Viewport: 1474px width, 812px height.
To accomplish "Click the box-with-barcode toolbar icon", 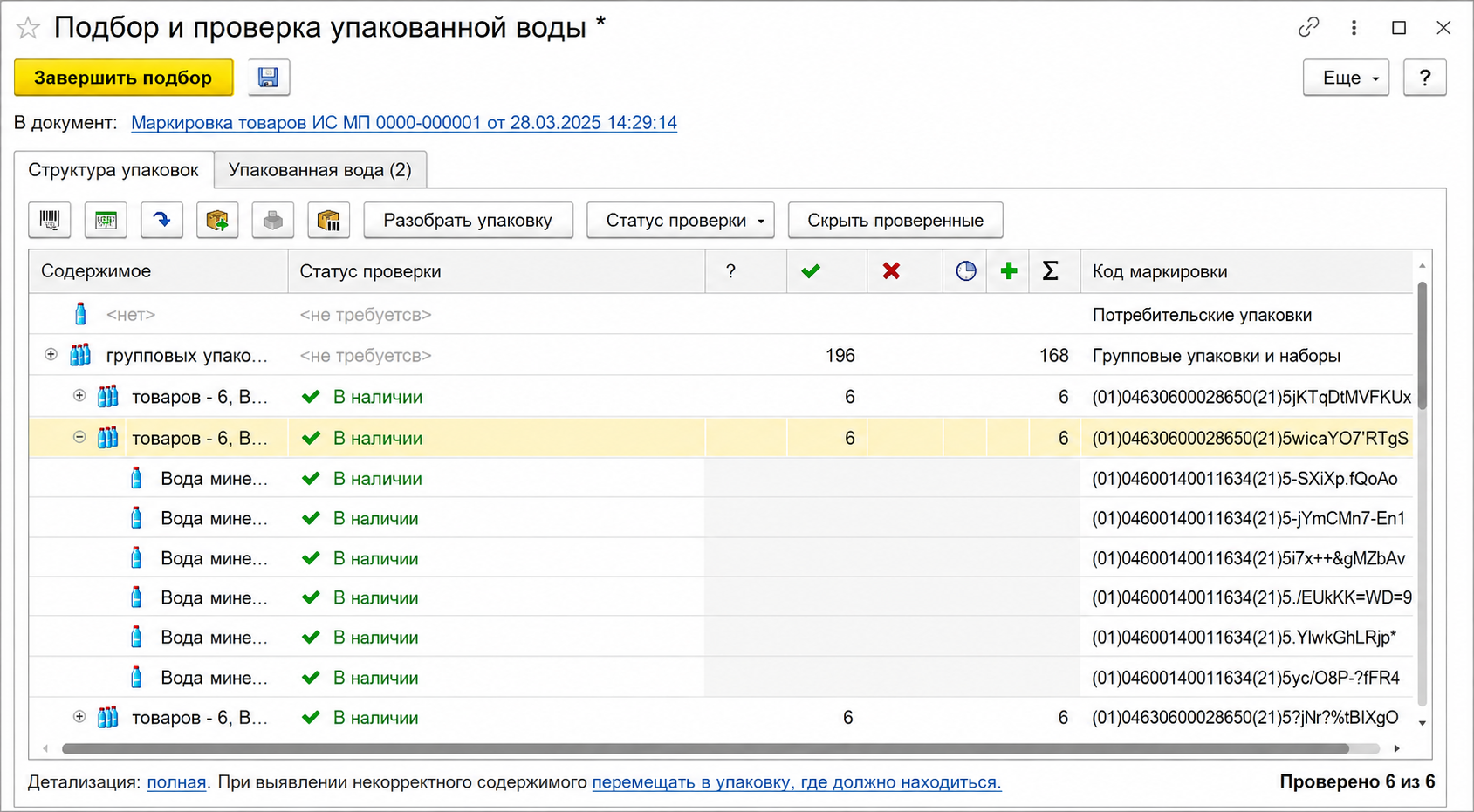I will click(329, 221).
